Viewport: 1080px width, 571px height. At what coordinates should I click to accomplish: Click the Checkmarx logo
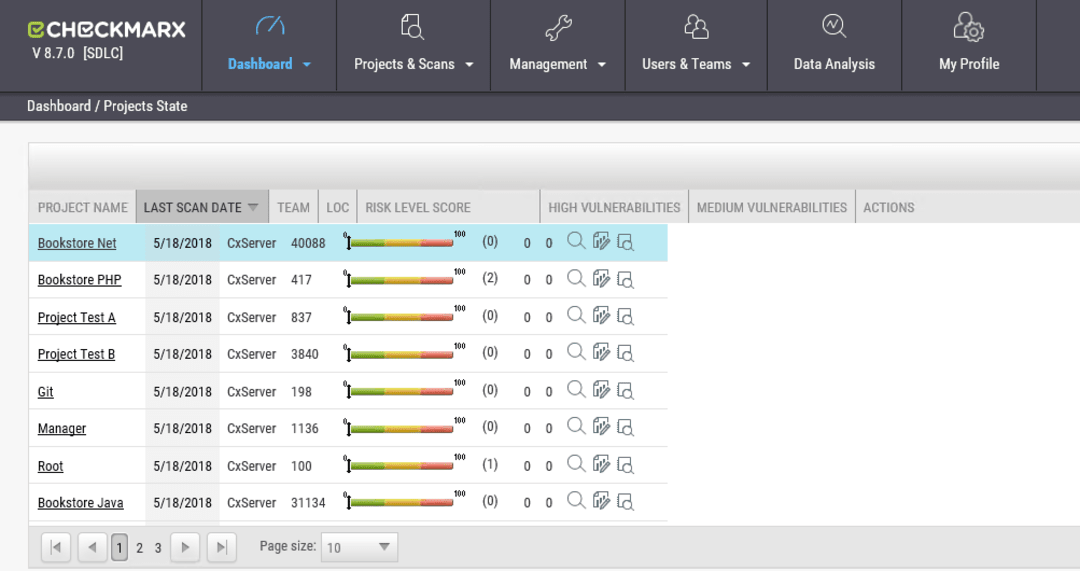tap(107, 30)
